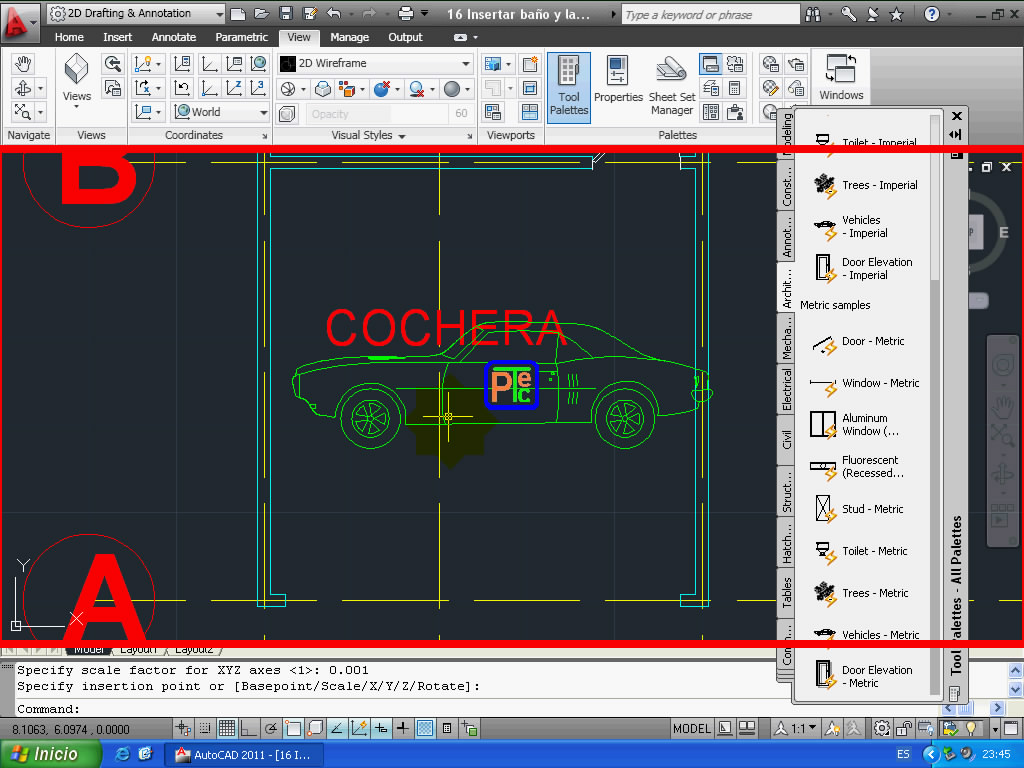Screen dimensions: 1024x768
Task: Click the keyword search input field
Action: pyautogui.click(x=710, y=14)
